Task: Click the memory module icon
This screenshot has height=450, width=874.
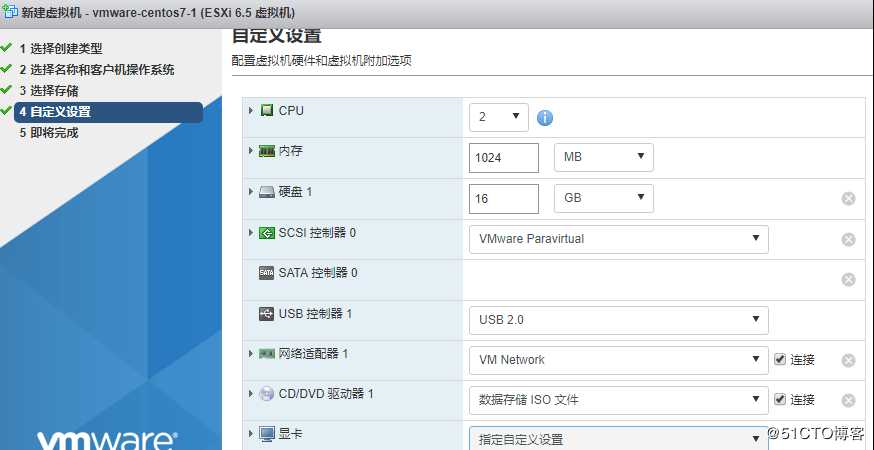Action: point(267,151)
